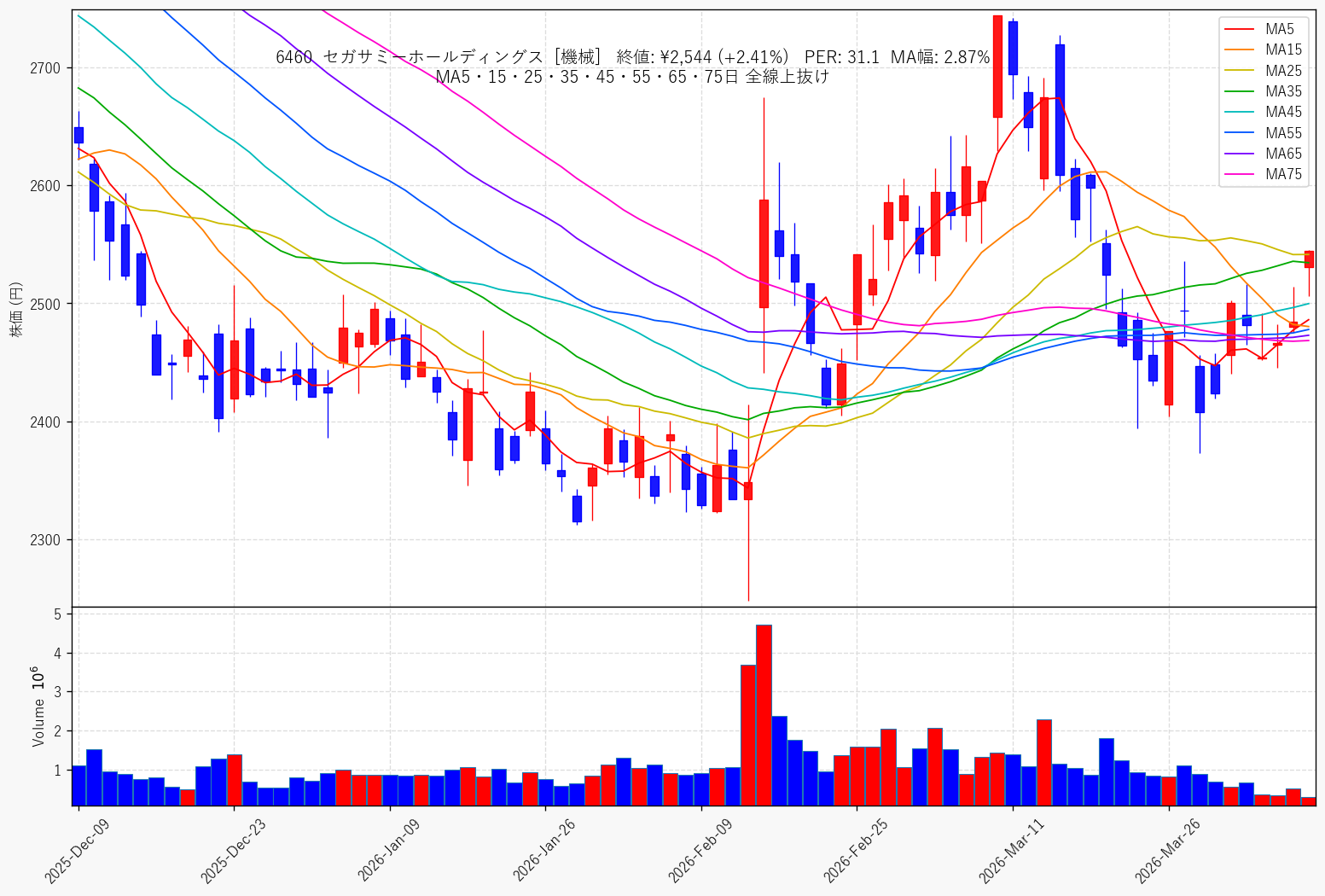Screen dimensions: 1325x896
Task: Click the 2600 price axis label
Action: pyautogui.click(x=46, y=186)
